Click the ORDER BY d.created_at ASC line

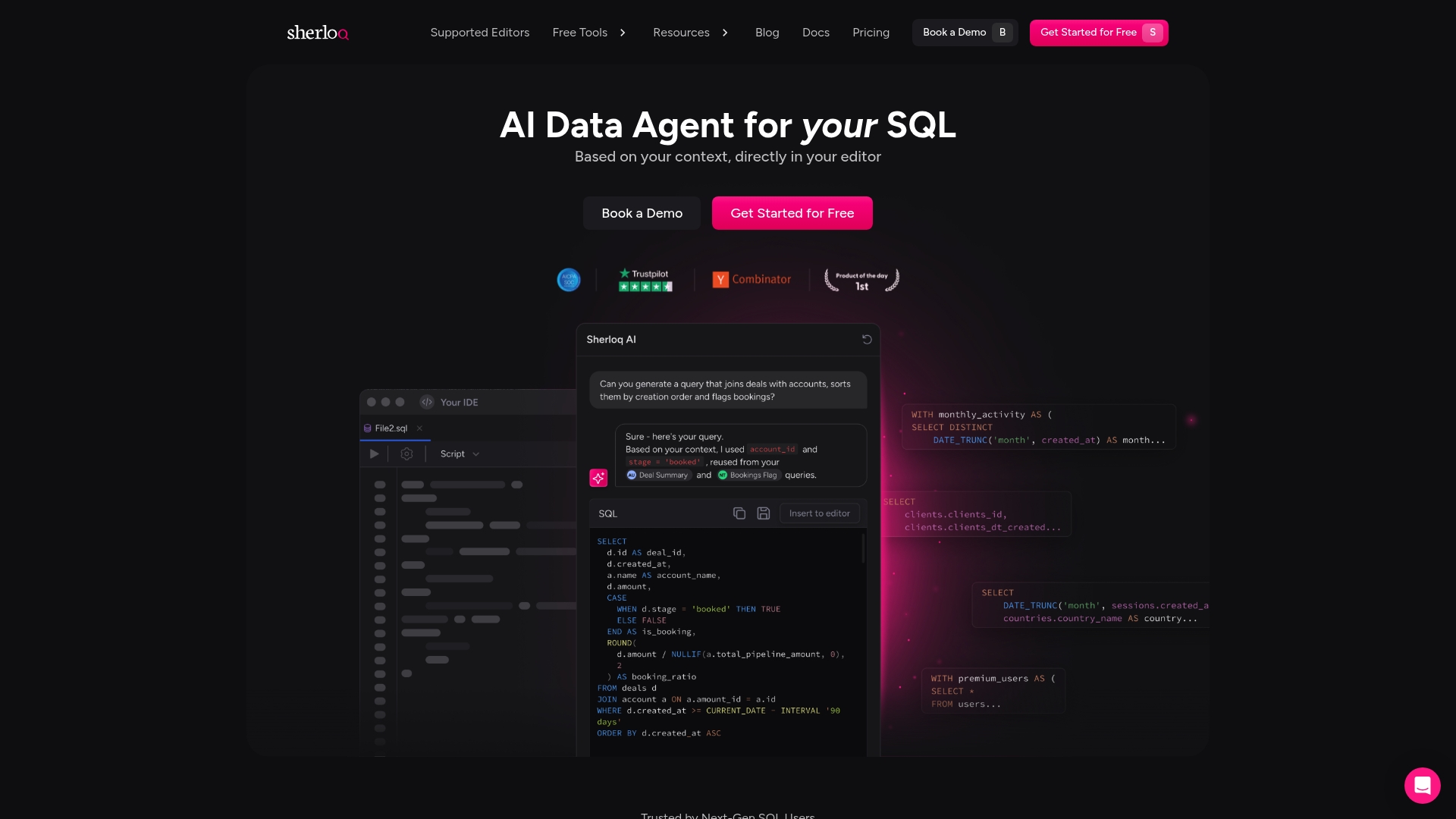coord(658,733)
